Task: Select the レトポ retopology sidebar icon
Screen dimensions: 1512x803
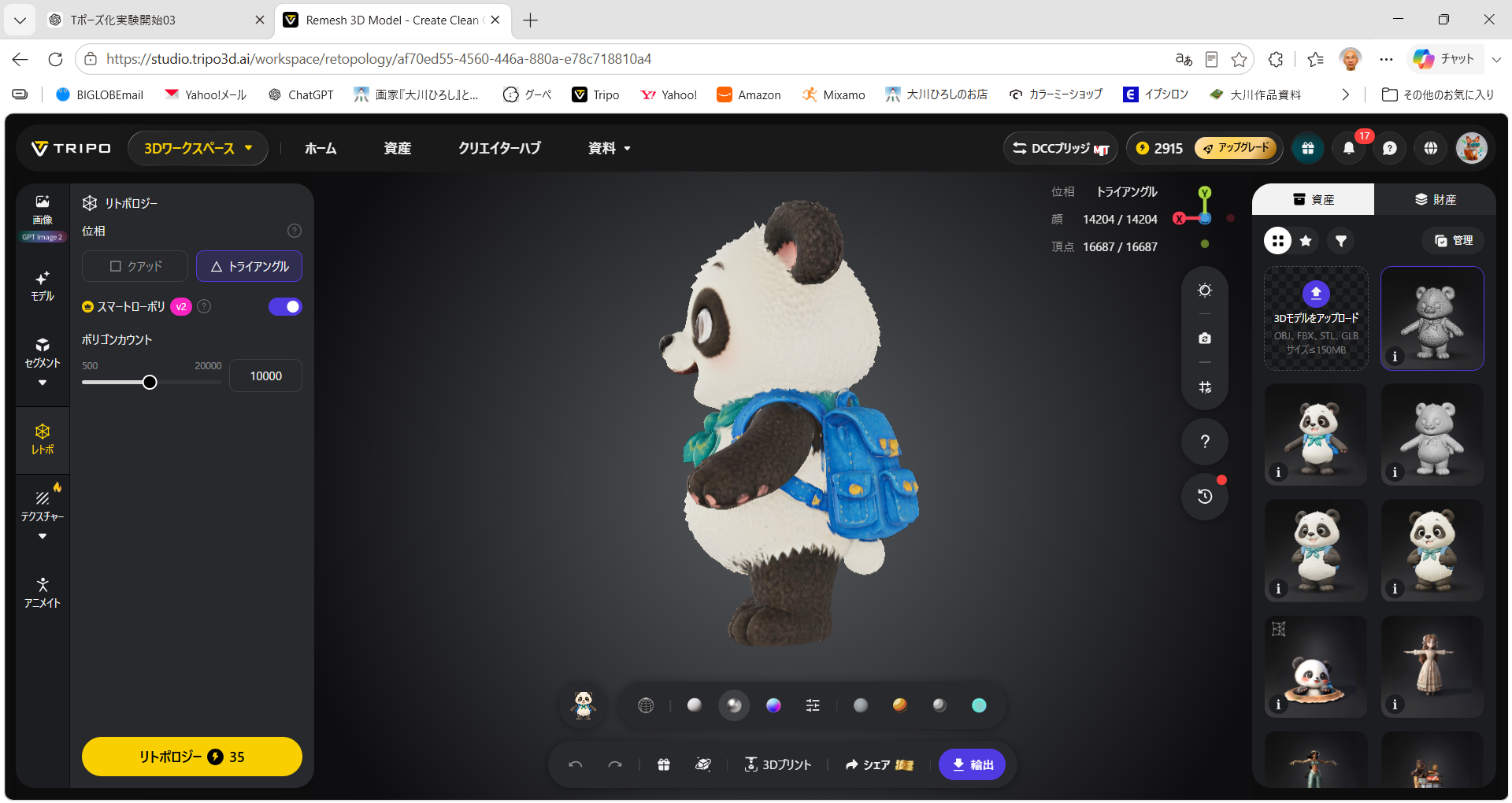Action: tap(43, 439)
